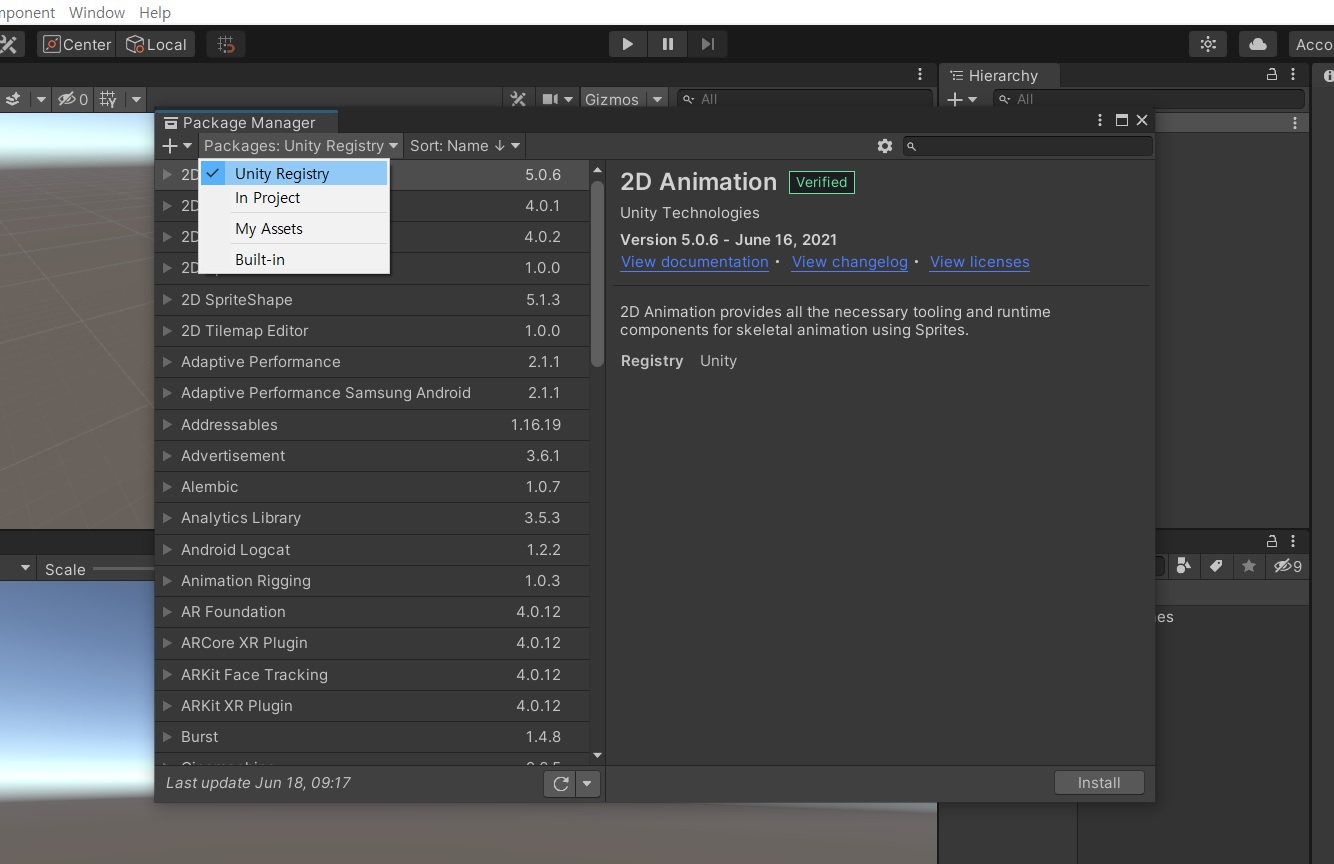Toggle Scene grid visibility icon
Viewport: 1334px width, 864px height.
click(x=108, y=99)
